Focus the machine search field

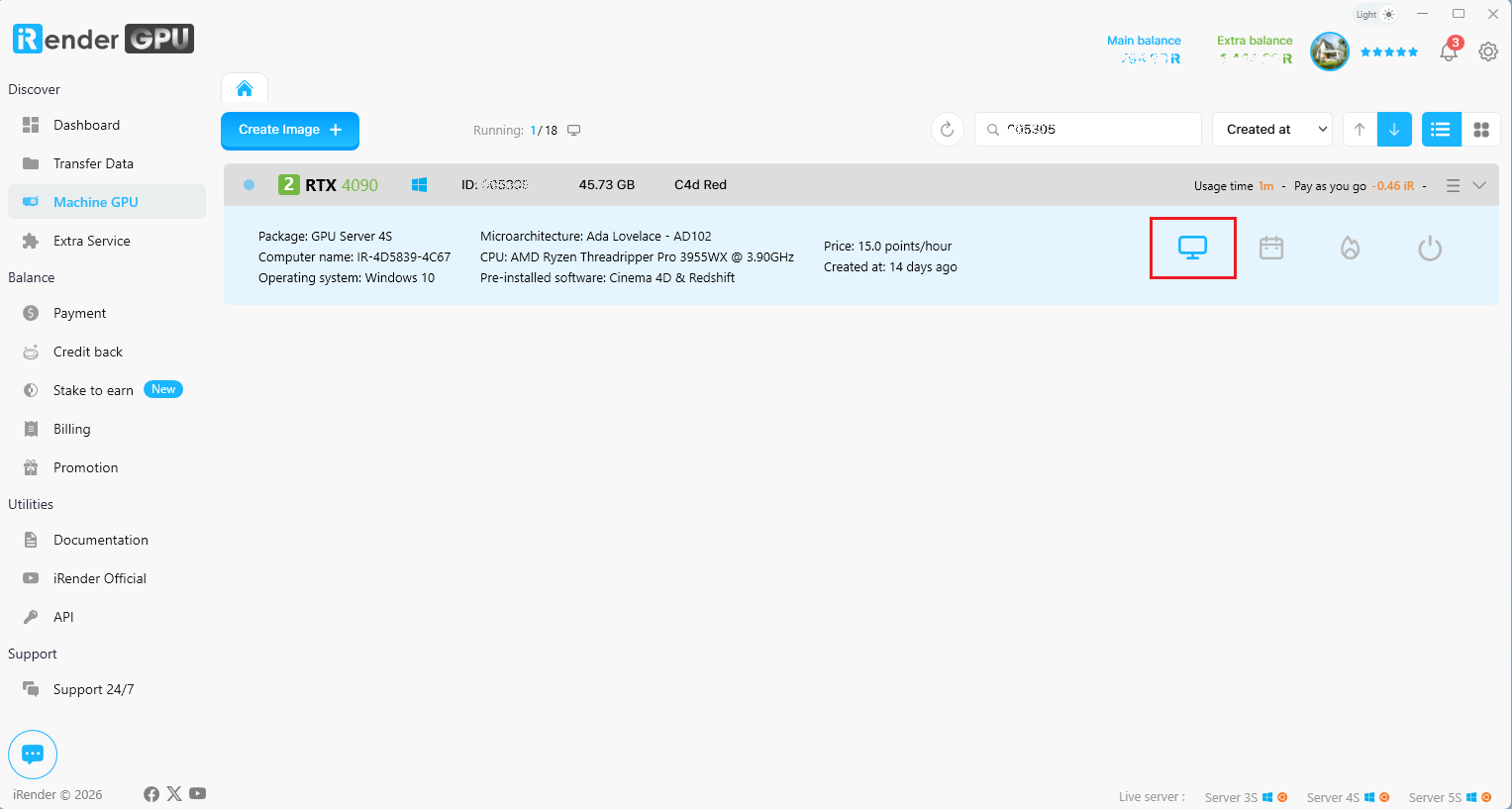coord(1088,130)
